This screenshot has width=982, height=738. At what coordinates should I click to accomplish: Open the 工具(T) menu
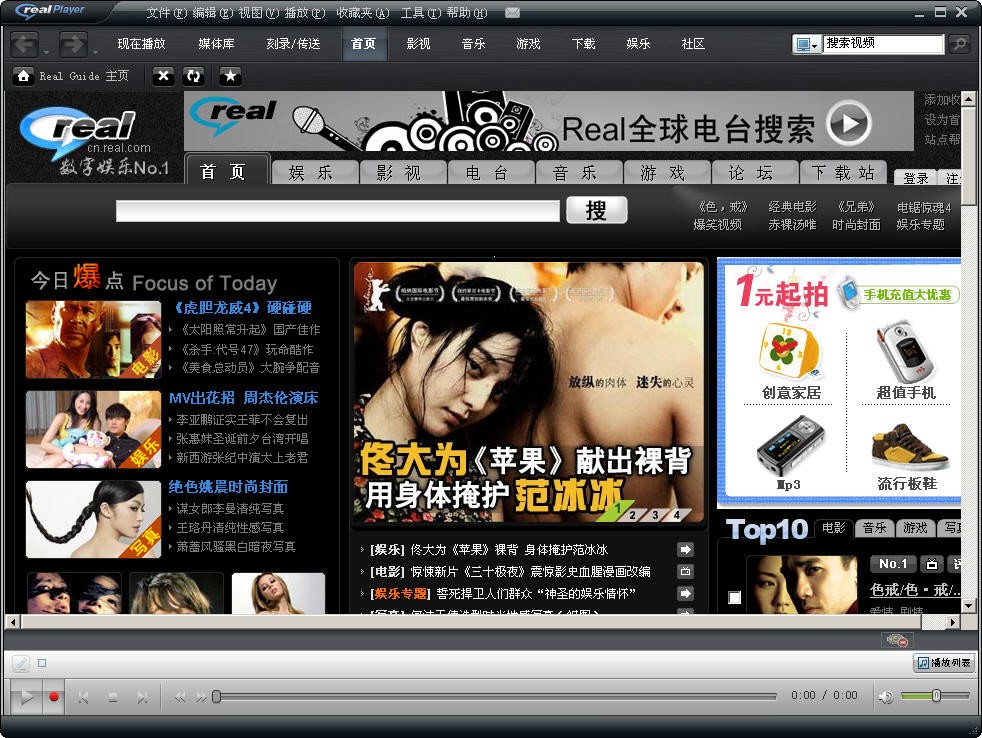pyautogui.click(x=421, y=13)
